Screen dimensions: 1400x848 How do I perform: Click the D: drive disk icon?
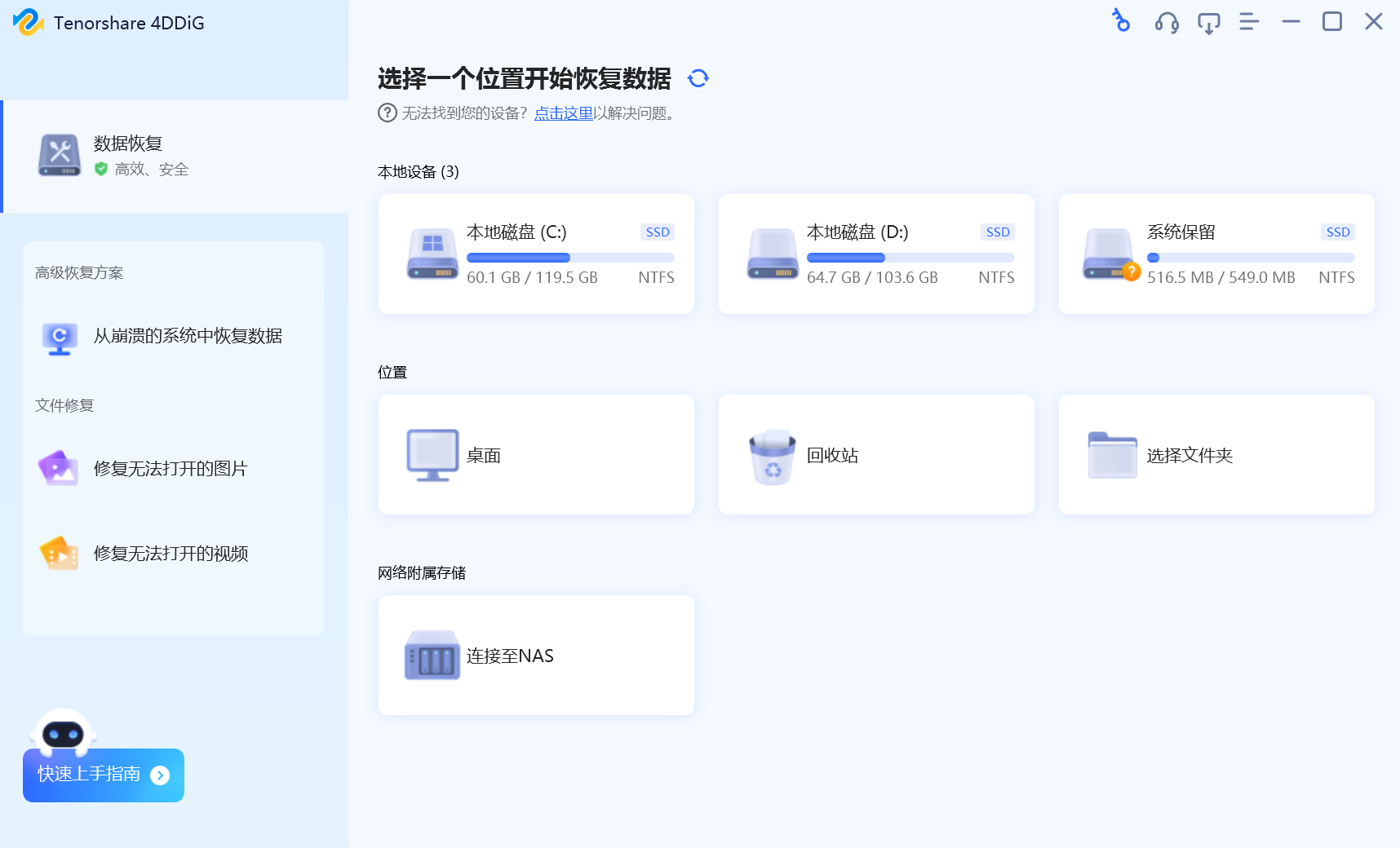click(x=773, y=254)
